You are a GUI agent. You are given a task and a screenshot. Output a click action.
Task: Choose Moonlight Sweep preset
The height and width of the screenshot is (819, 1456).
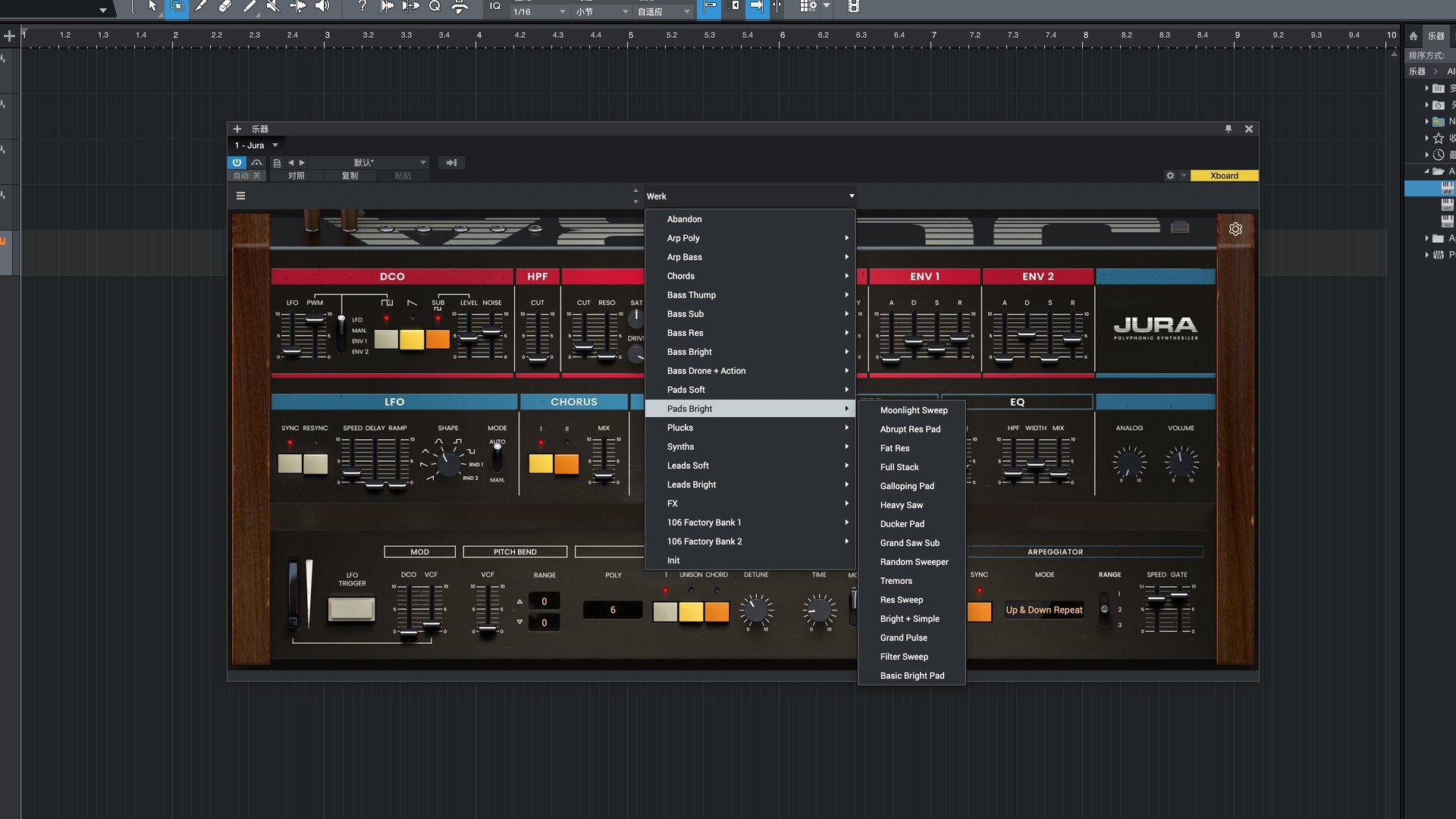click(x=913, y=410)
